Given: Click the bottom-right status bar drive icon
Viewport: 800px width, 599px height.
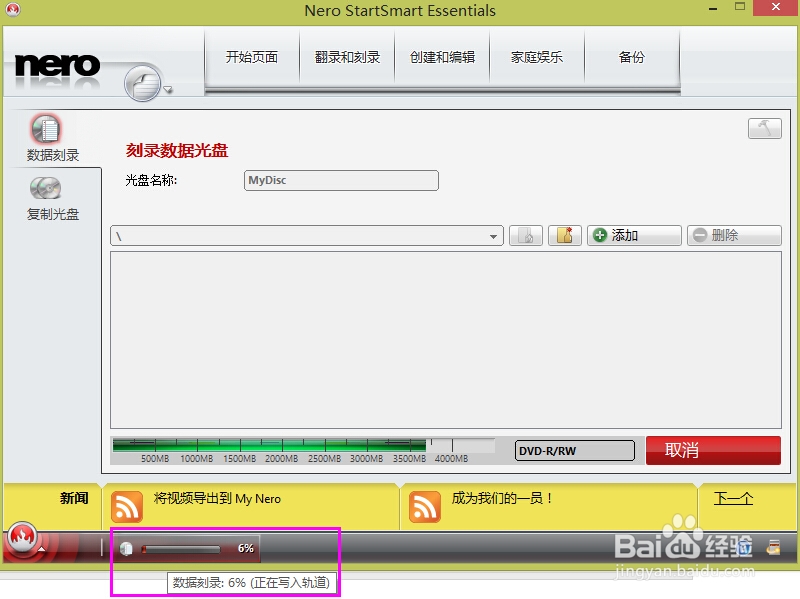Looking at the screenshot, I should click(773, 547).
